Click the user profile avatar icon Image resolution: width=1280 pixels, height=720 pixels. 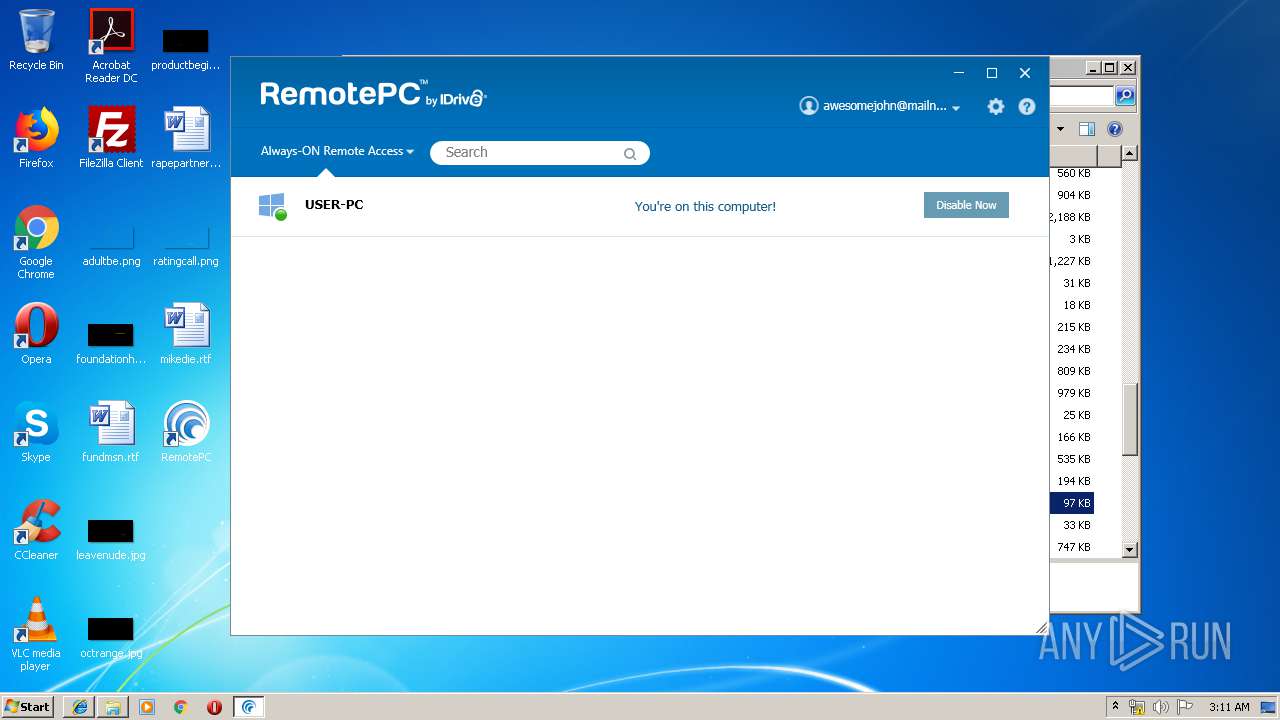click(x=809, y=106)
